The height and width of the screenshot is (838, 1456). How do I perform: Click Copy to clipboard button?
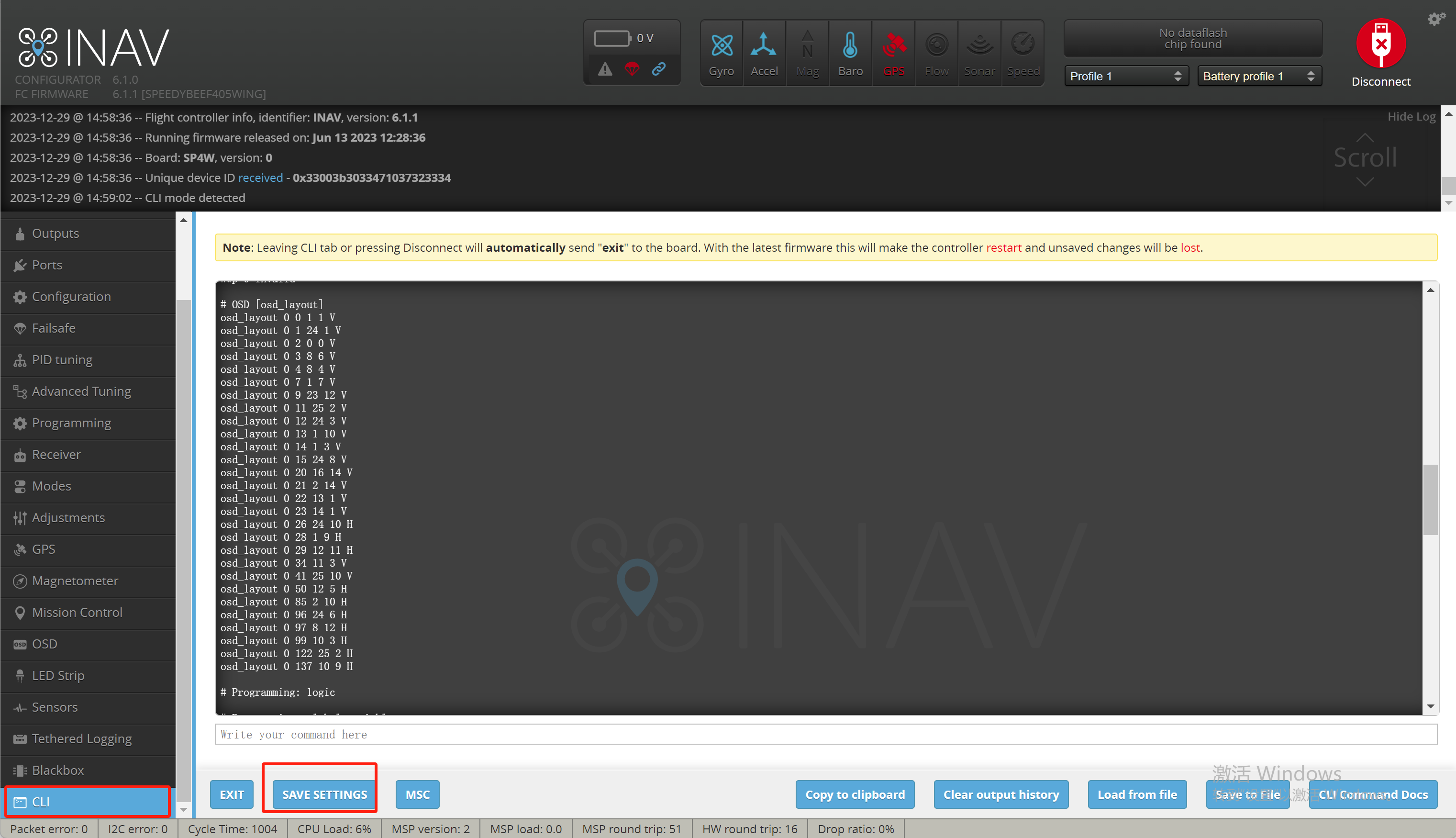coord(855,794)
